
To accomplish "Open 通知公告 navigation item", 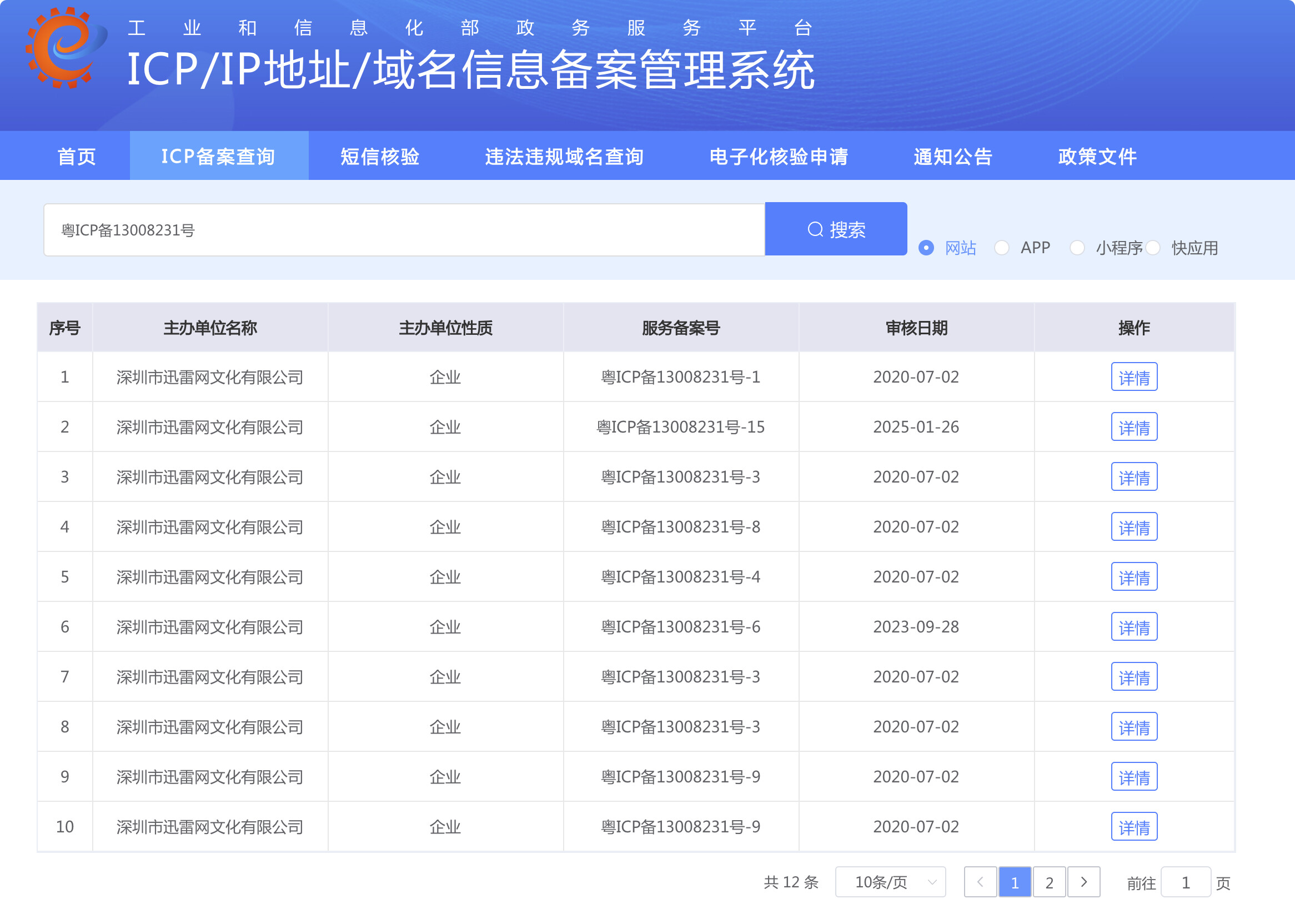I will tap(953, 156).
